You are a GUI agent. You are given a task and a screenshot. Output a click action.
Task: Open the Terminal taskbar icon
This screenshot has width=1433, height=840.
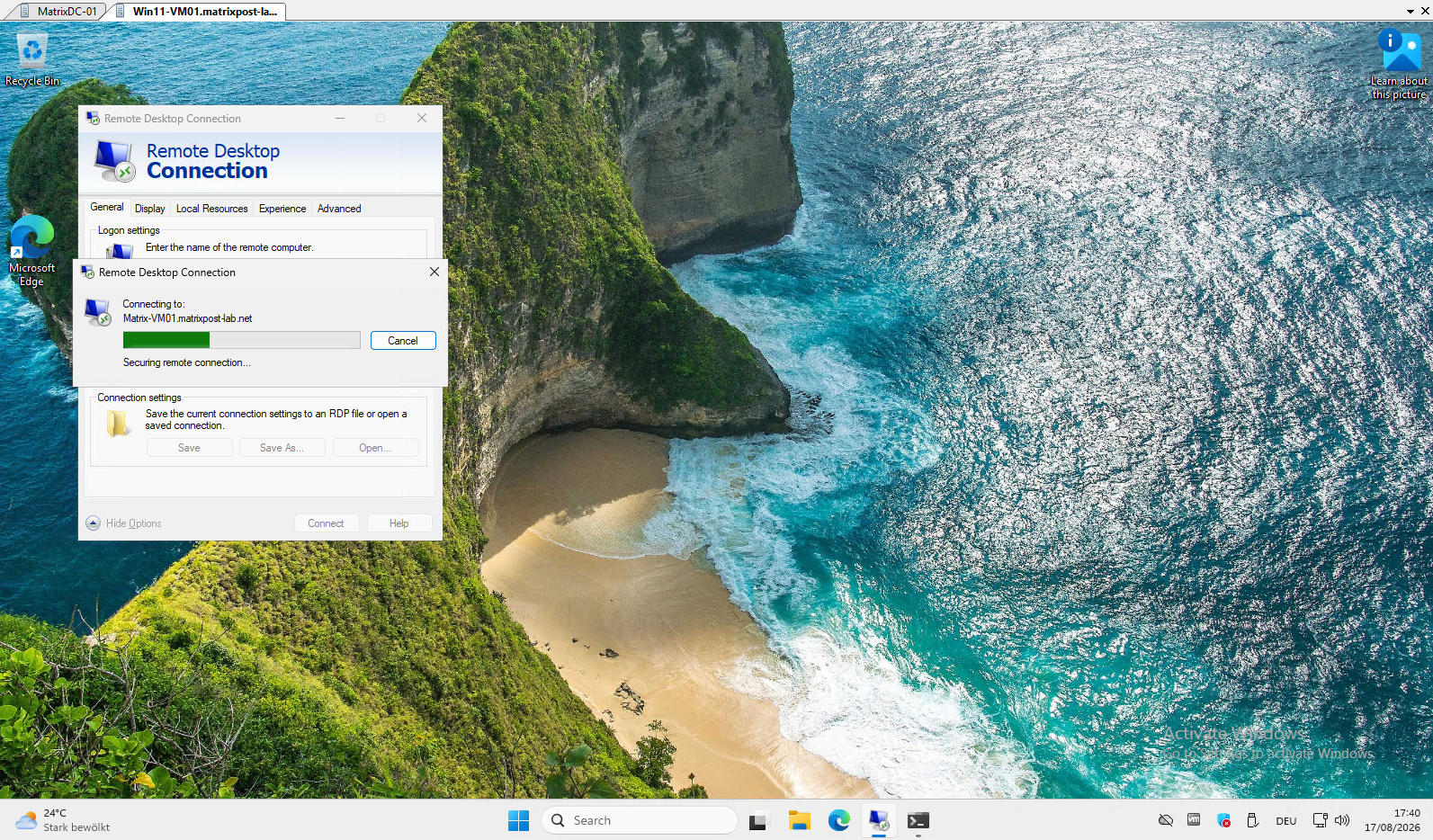pyautogui.click(x=918, y=820)
